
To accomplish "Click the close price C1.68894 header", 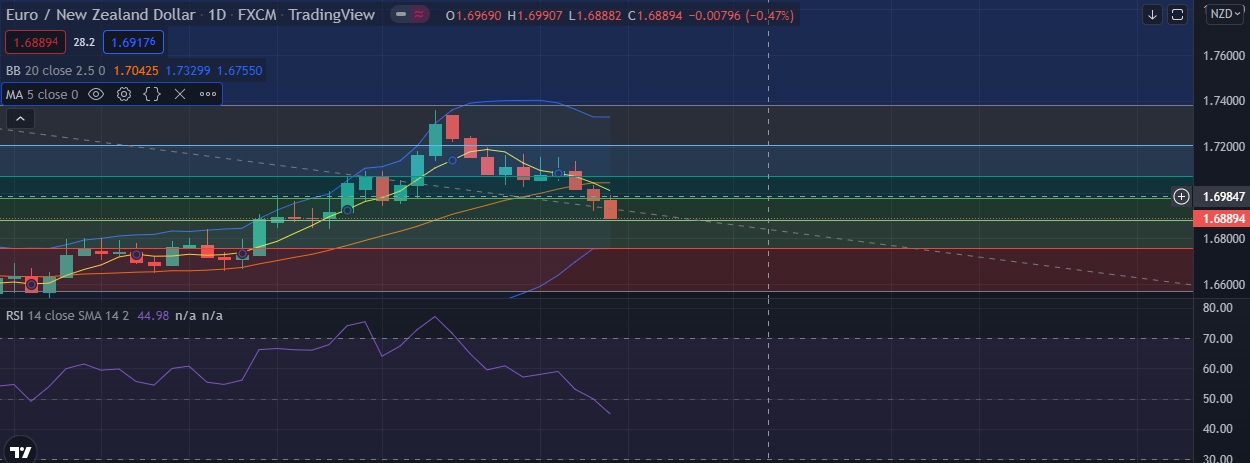I will 655,15.
